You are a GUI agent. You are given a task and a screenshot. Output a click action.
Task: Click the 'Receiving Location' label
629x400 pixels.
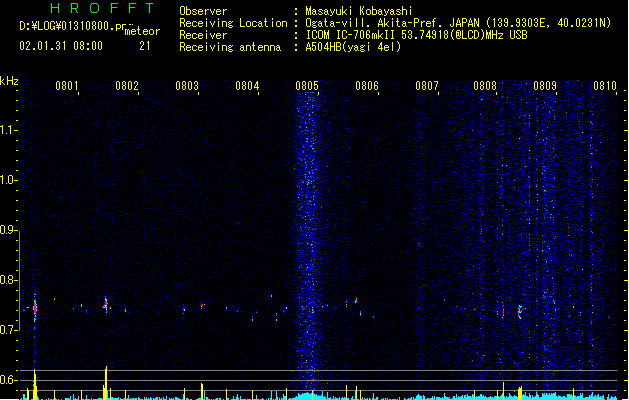click(233, 23)
